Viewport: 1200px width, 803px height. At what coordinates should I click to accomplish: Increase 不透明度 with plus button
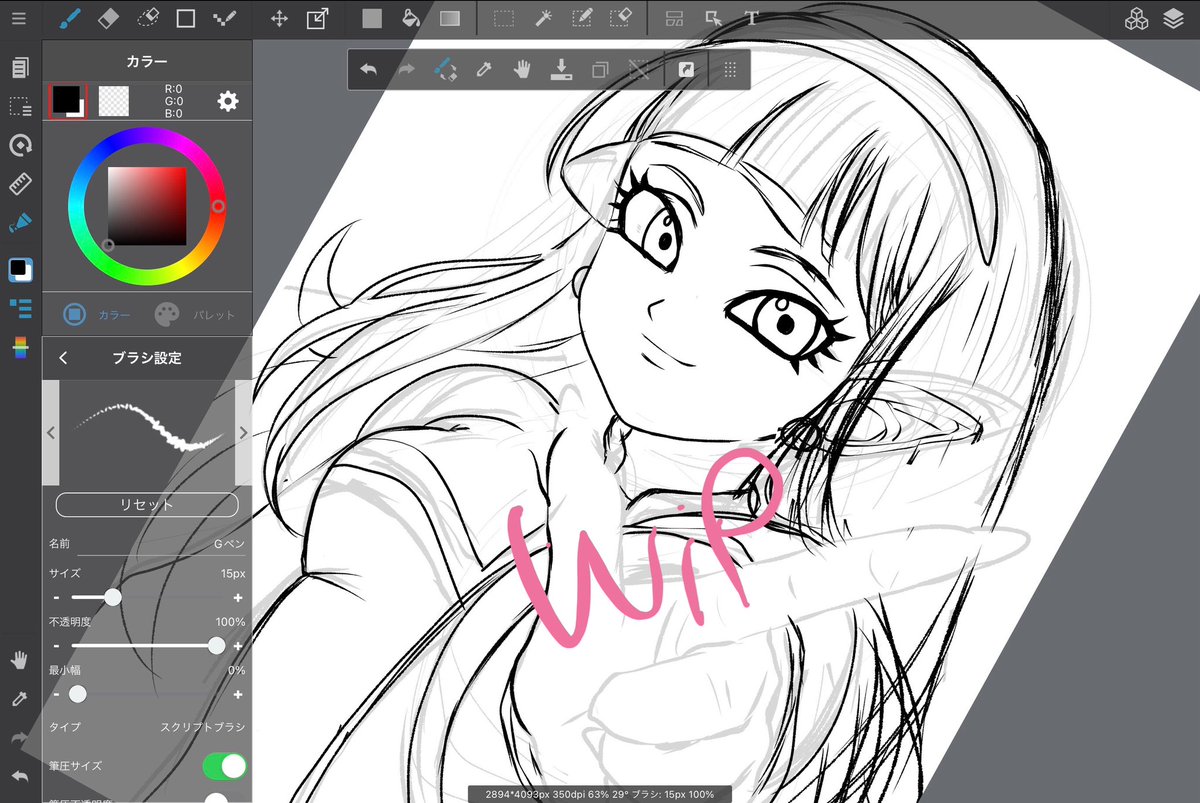[x=238, y=646]
